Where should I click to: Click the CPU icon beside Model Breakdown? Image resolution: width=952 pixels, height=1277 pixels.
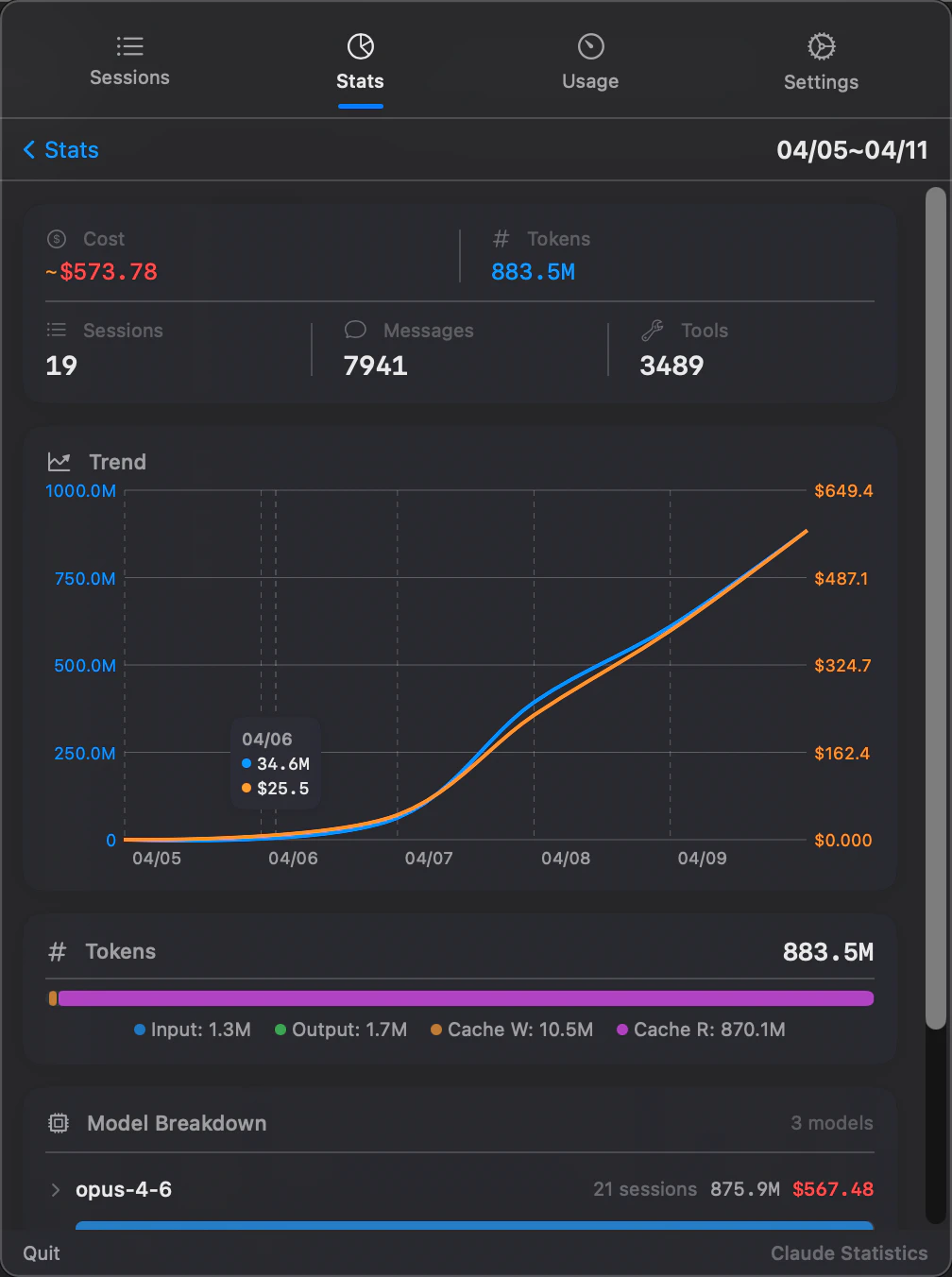[x=58, y=1123]
